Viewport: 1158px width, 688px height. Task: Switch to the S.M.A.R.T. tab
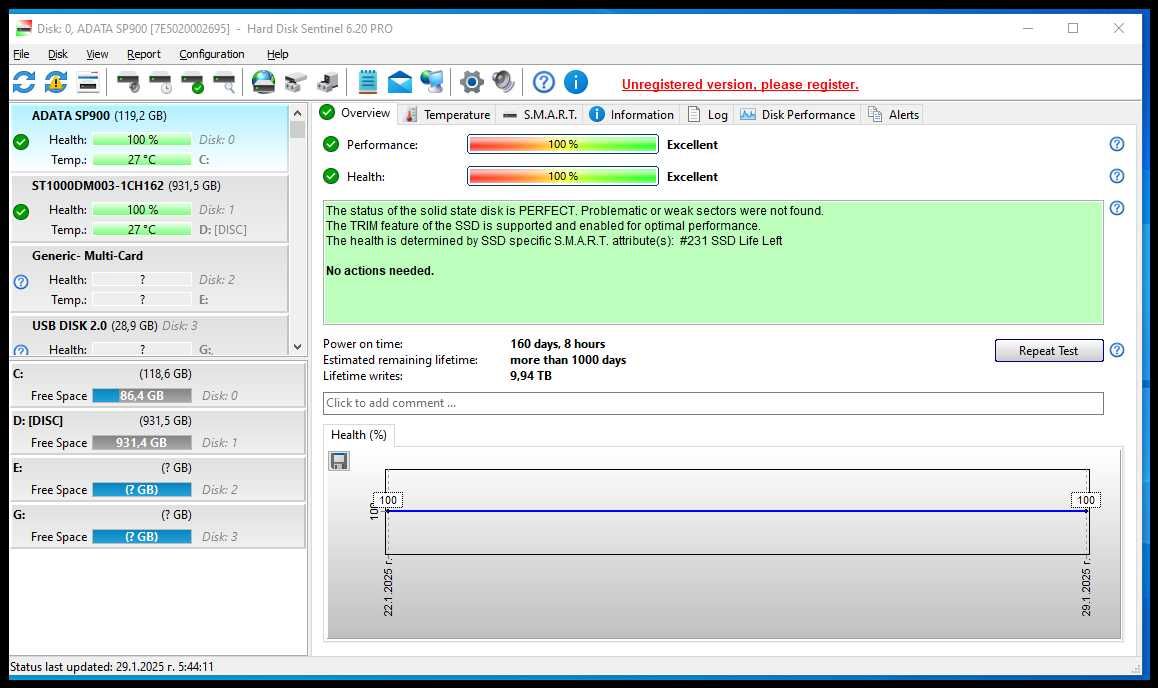(540, 114)
